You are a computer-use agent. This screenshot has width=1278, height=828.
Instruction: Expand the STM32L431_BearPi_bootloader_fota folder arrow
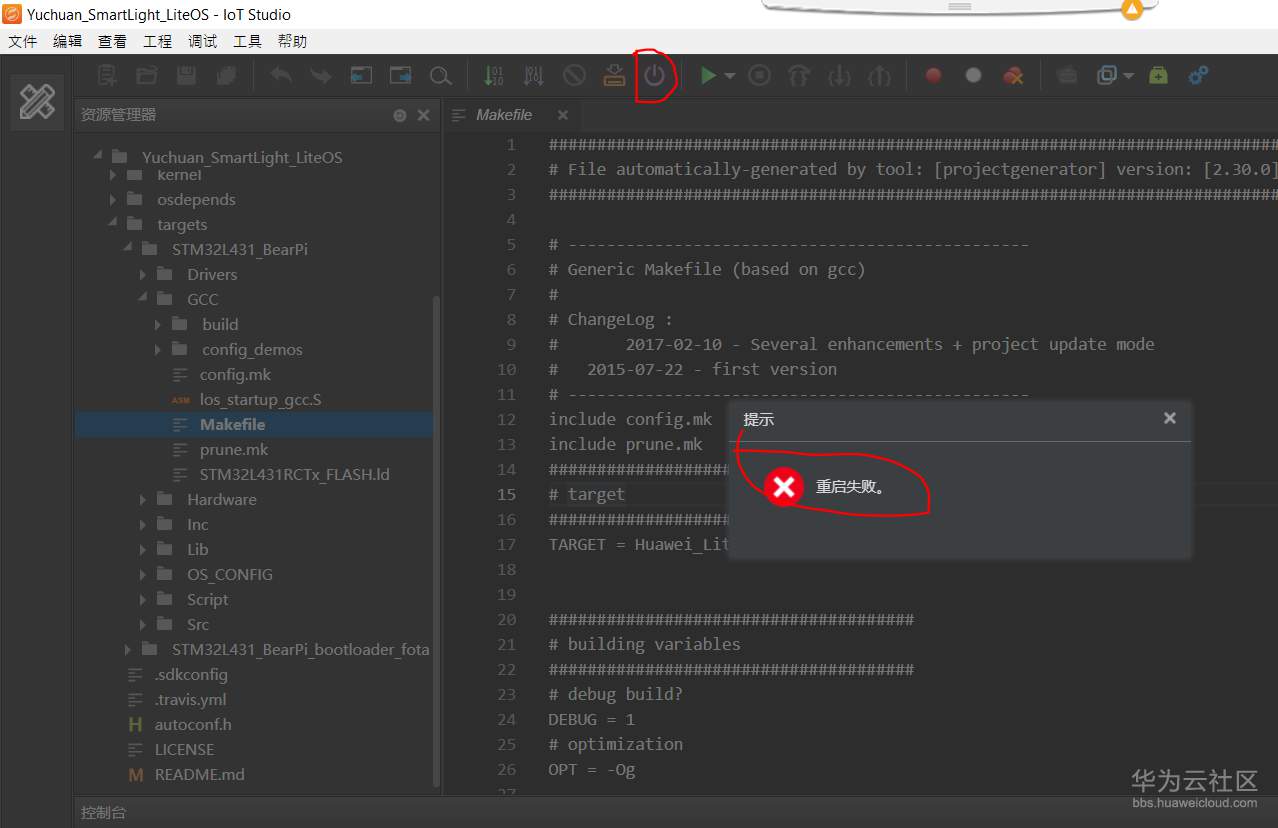coord(127,649)
